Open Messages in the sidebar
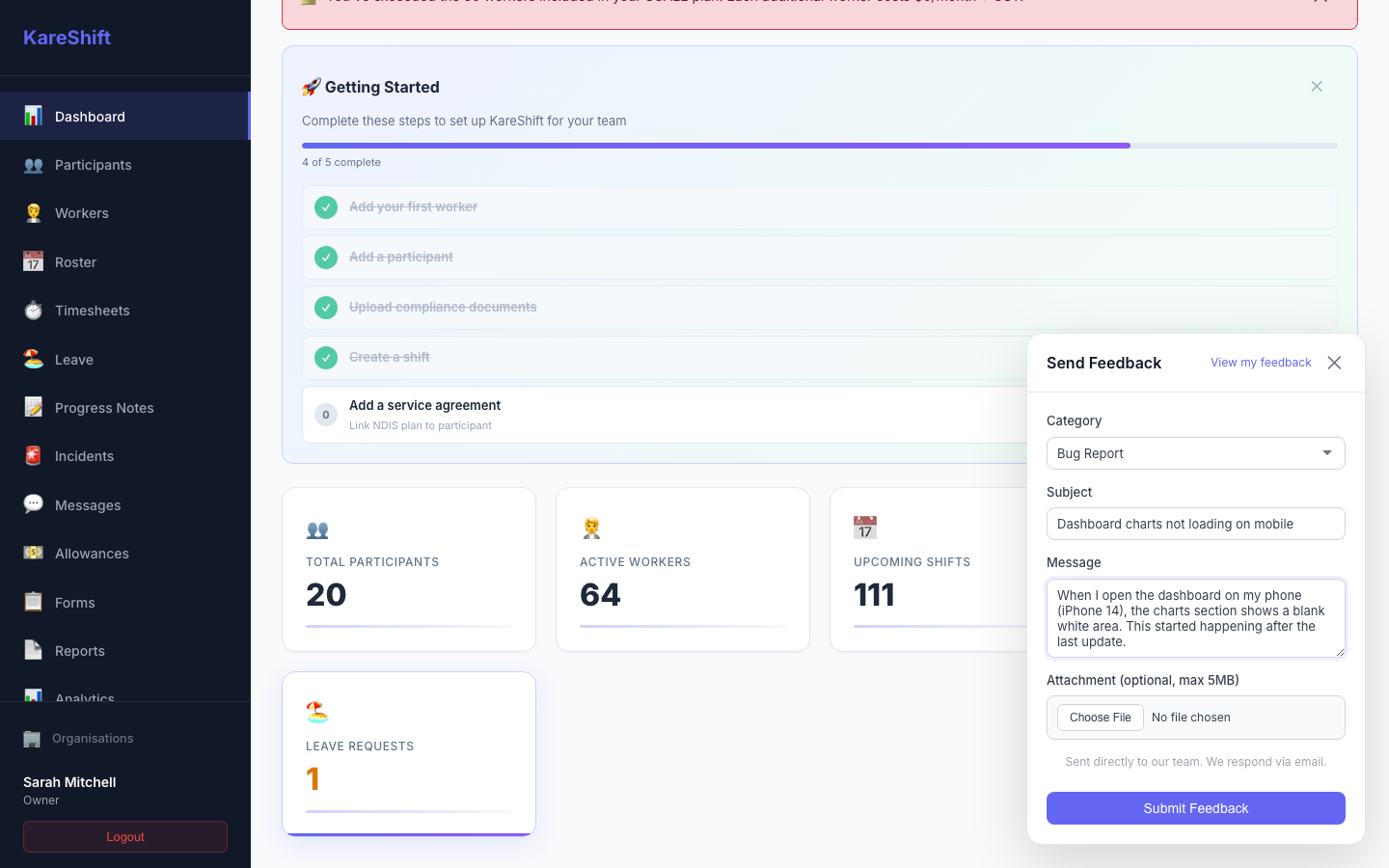Image resolution: width=1389 pixels, height=868 pixels. (125, 504)
